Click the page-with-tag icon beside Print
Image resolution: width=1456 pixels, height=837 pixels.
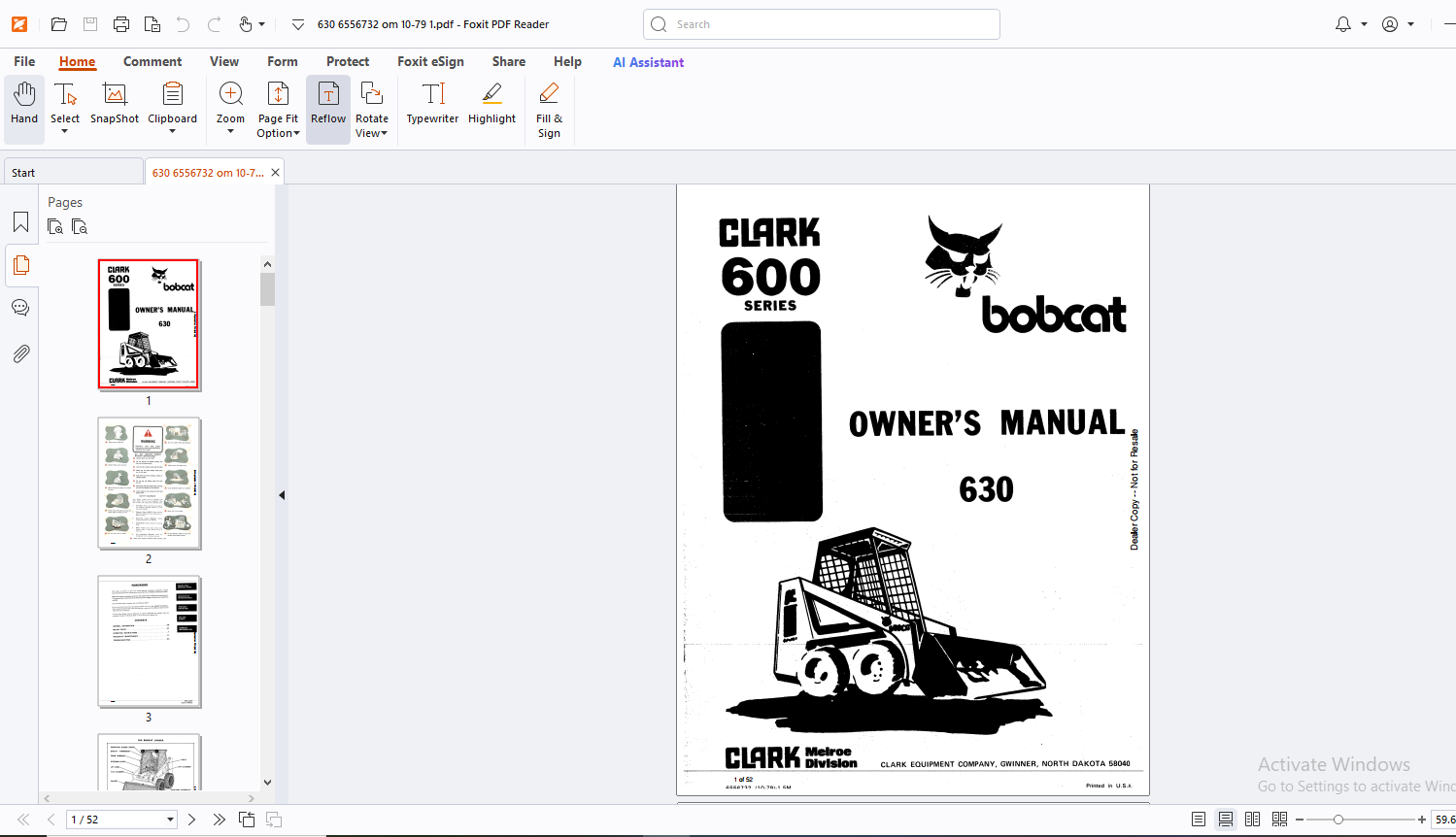tap(152, 24)
